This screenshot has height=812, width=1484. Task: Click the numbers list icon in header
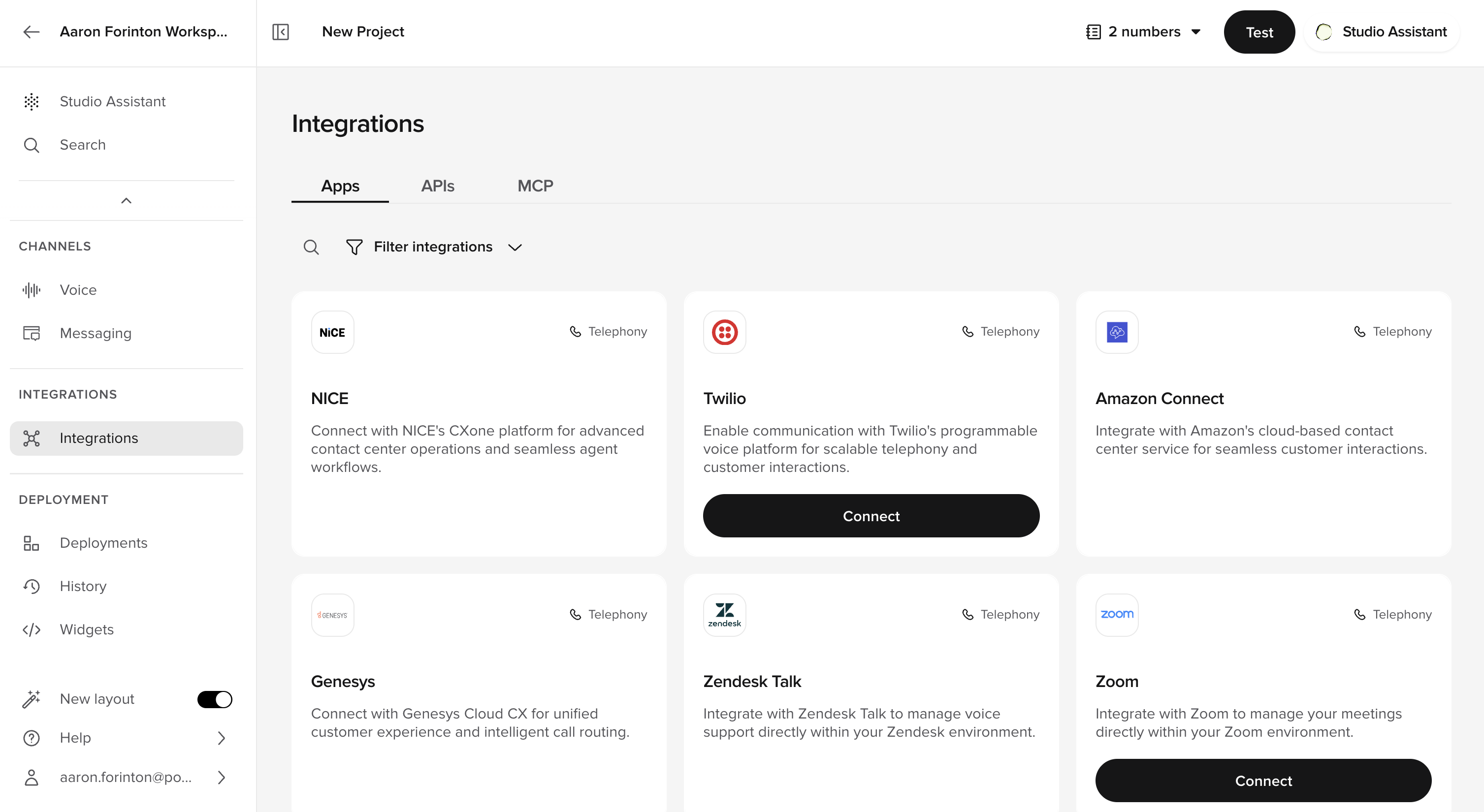coord(1093,31)
